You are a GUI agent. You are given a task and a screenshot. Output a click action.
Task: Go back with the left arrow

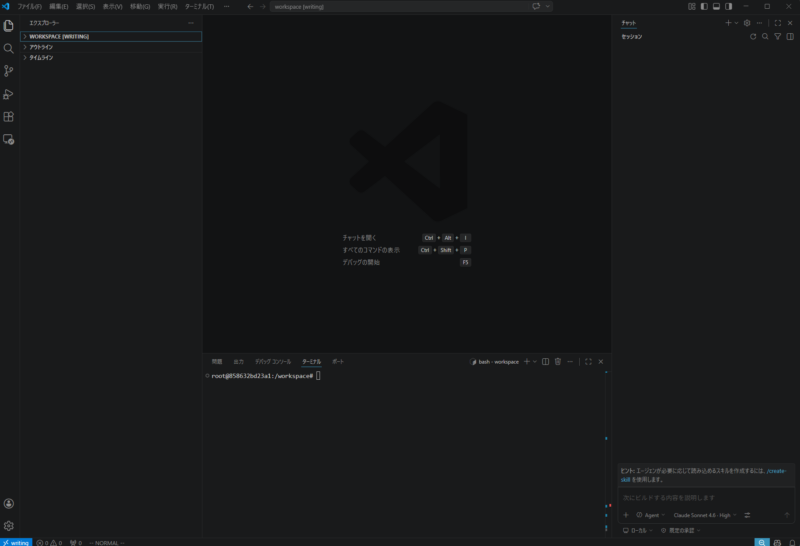click(x=250, y=7)
